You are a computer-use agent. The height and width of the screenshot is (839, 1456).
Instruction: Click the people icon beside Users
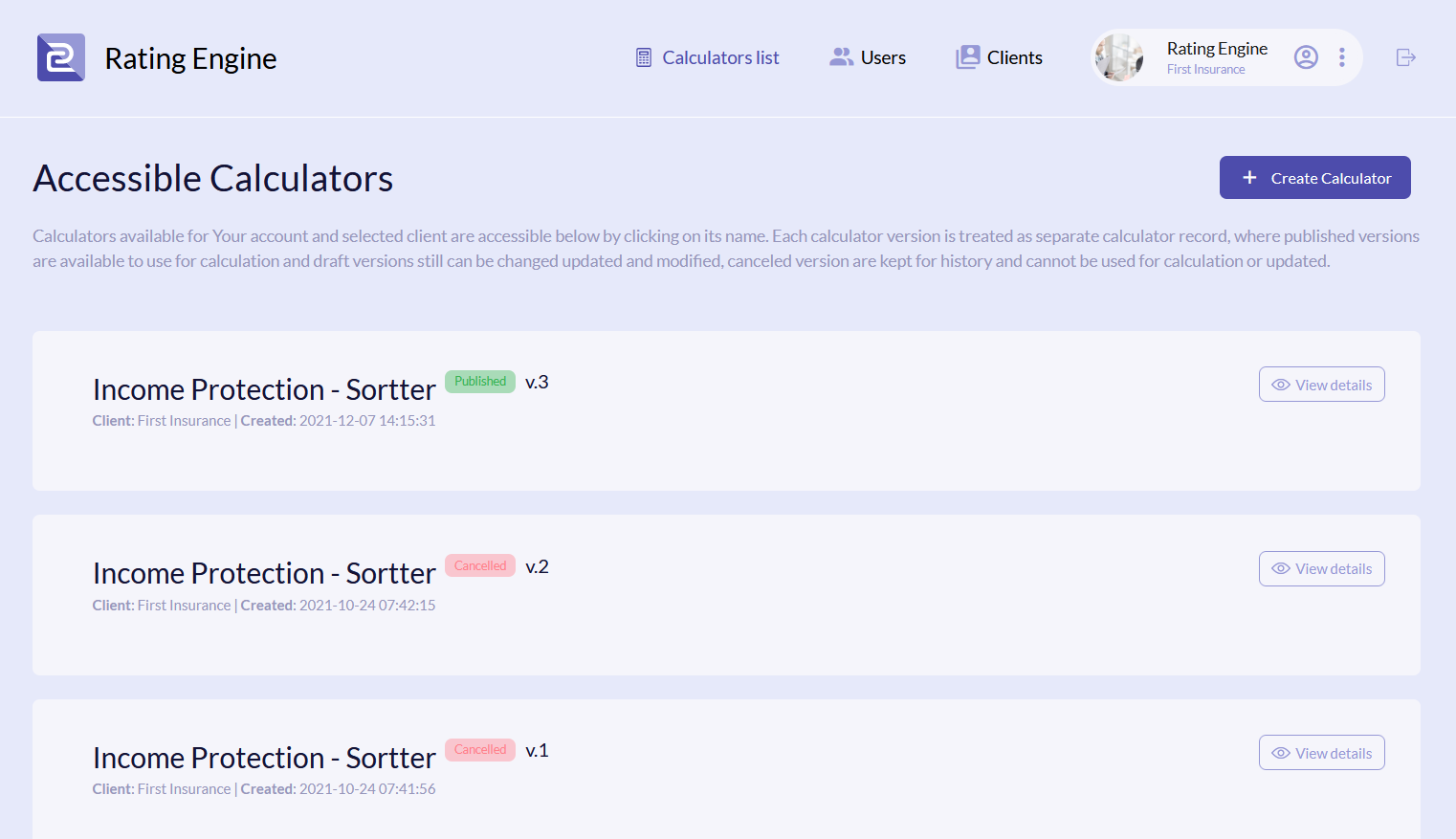841,57
